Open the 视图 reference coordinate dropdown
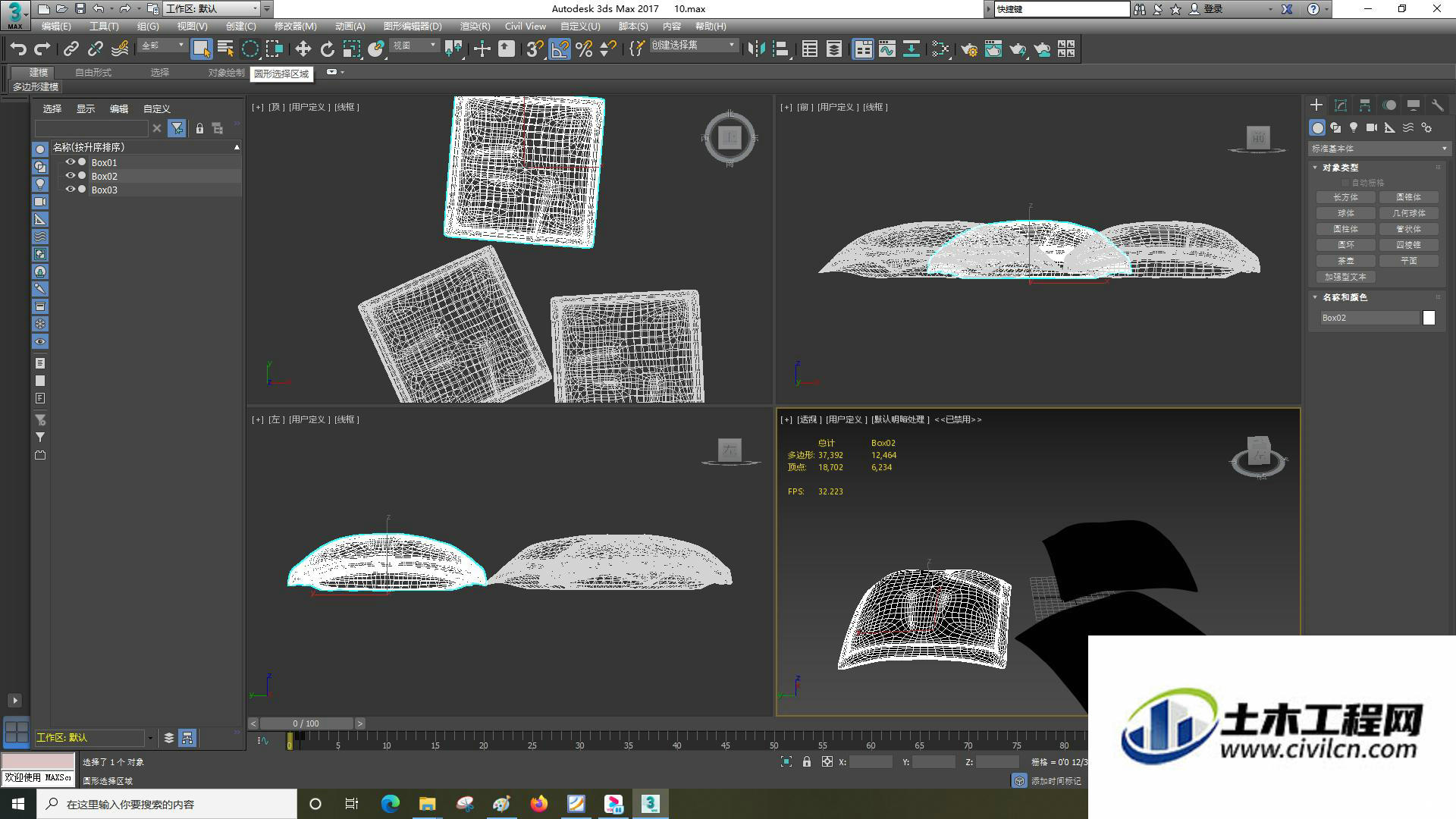 tap(414, 45)
